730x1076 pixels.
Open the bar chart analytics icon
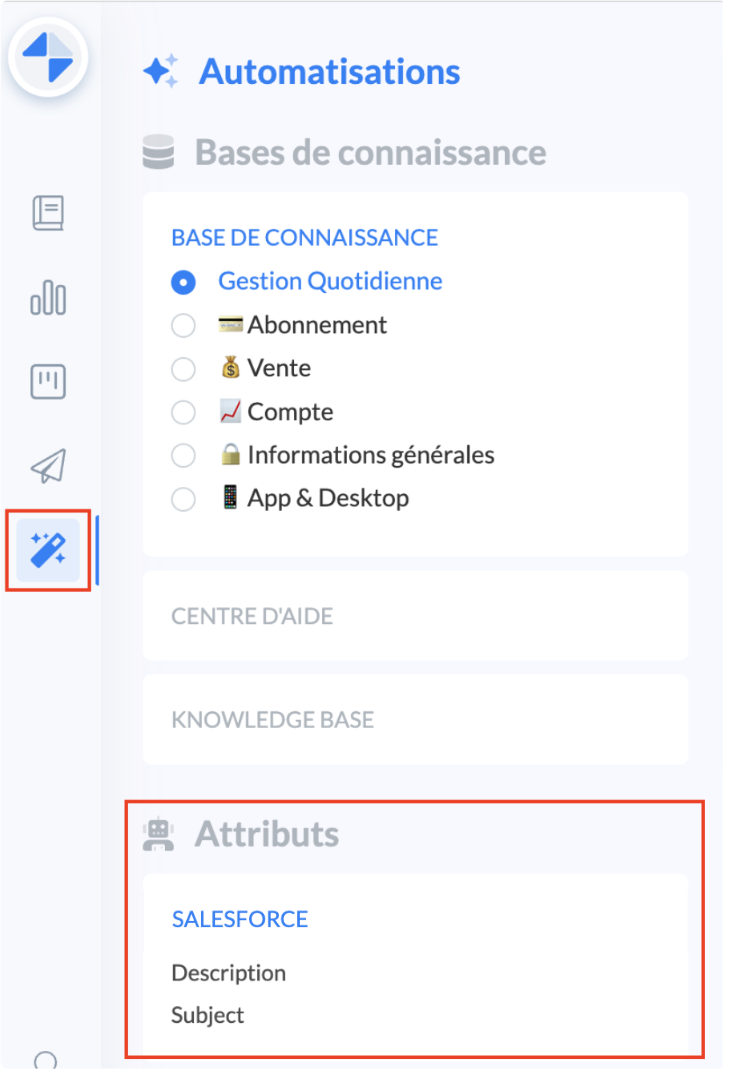coord(48,298)
